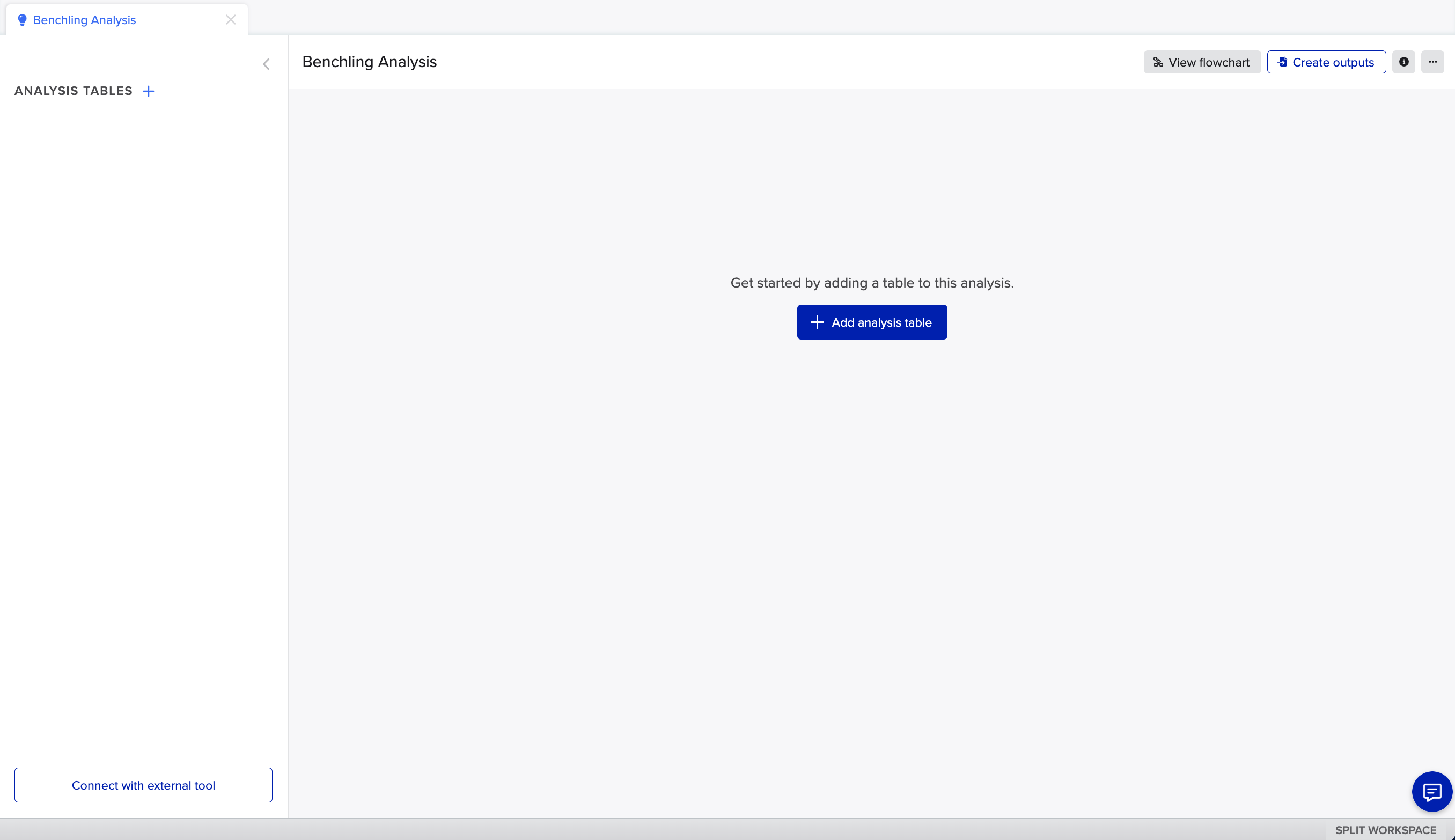1455x840 pixels.
Task: Collapse the analysis tables sidebar
Action: (x=266, y=64)
